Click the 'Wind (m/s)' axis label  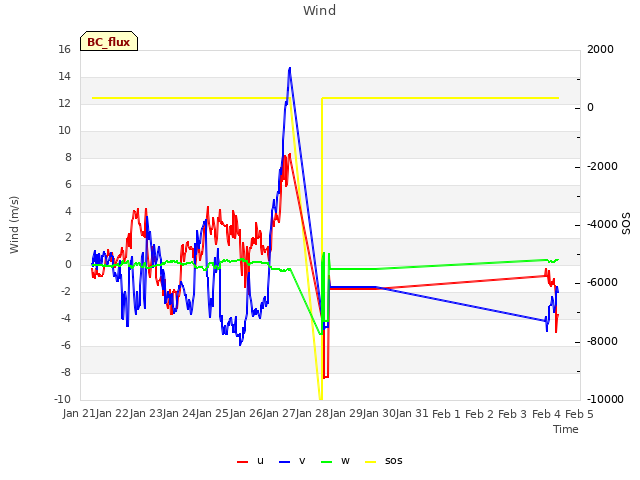coord(14,225)
